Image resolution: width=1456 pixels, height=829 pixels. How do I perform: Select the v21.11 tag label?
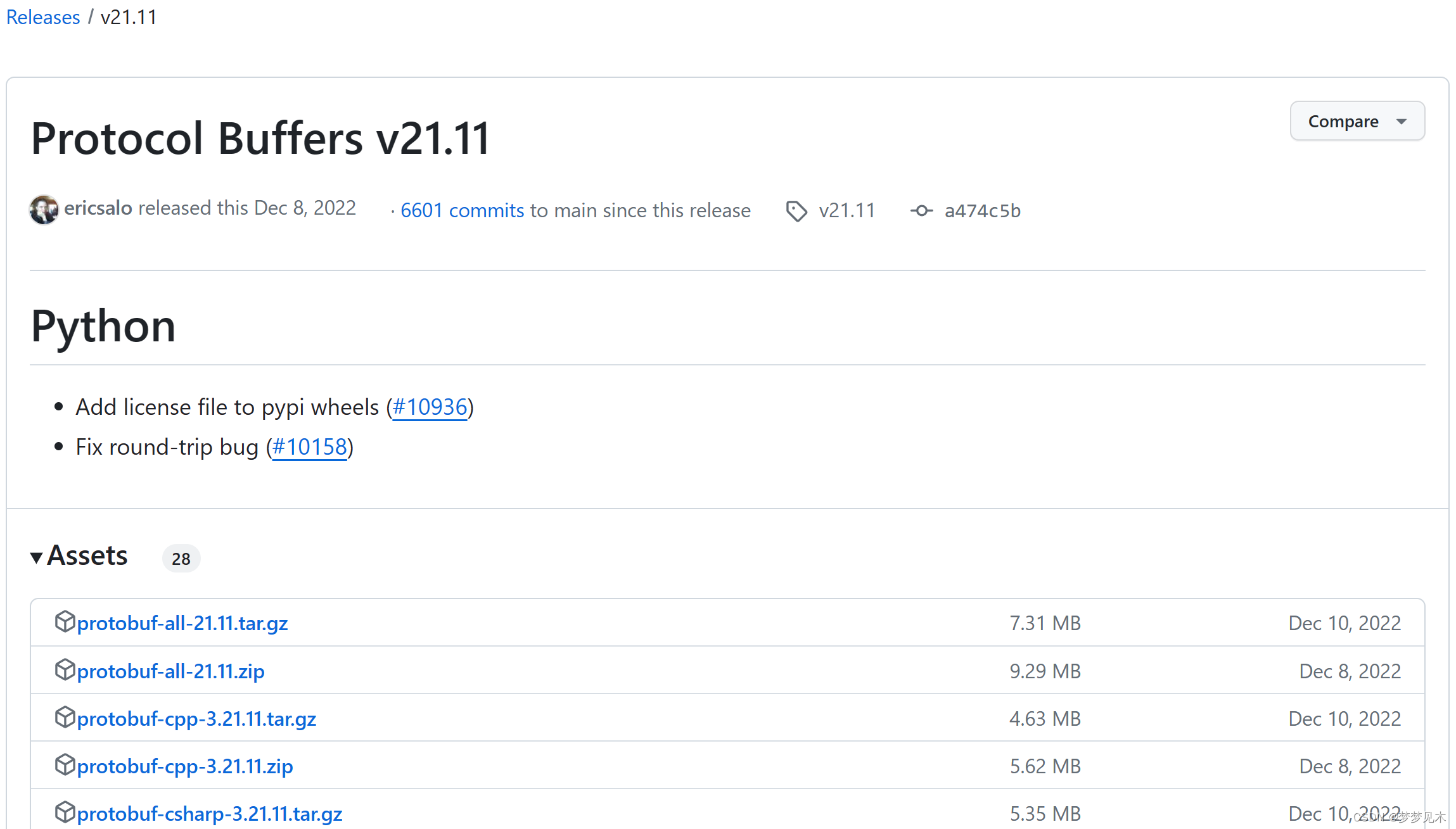pos(845,210)
